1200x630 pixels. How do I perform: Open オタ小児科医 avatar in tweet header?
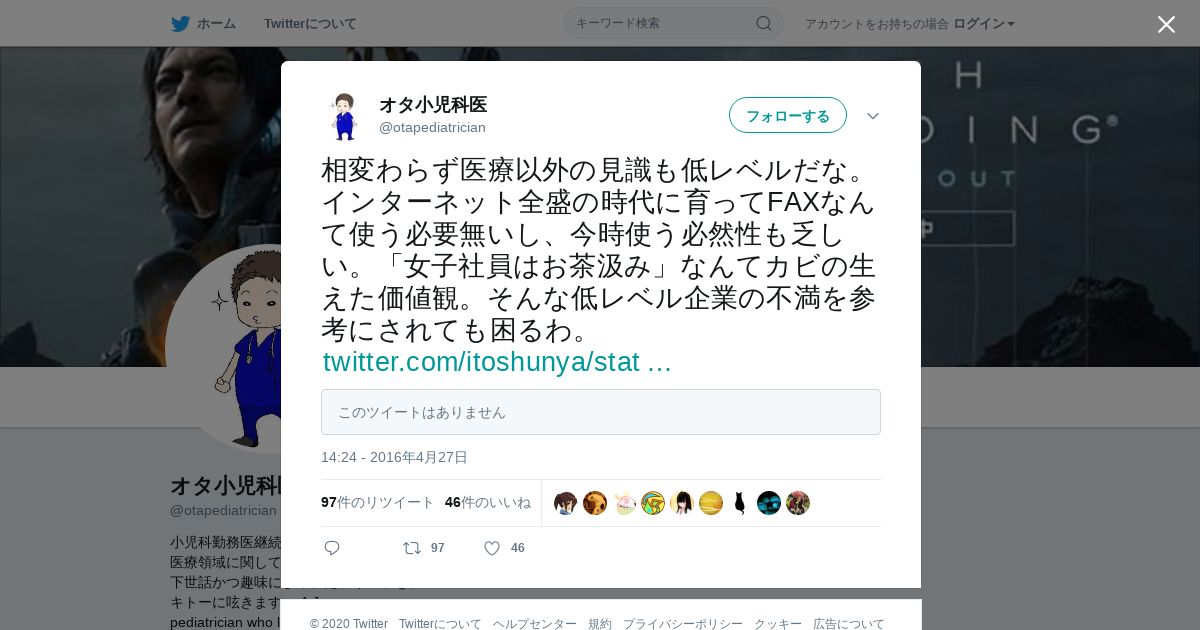coord(344,116)
